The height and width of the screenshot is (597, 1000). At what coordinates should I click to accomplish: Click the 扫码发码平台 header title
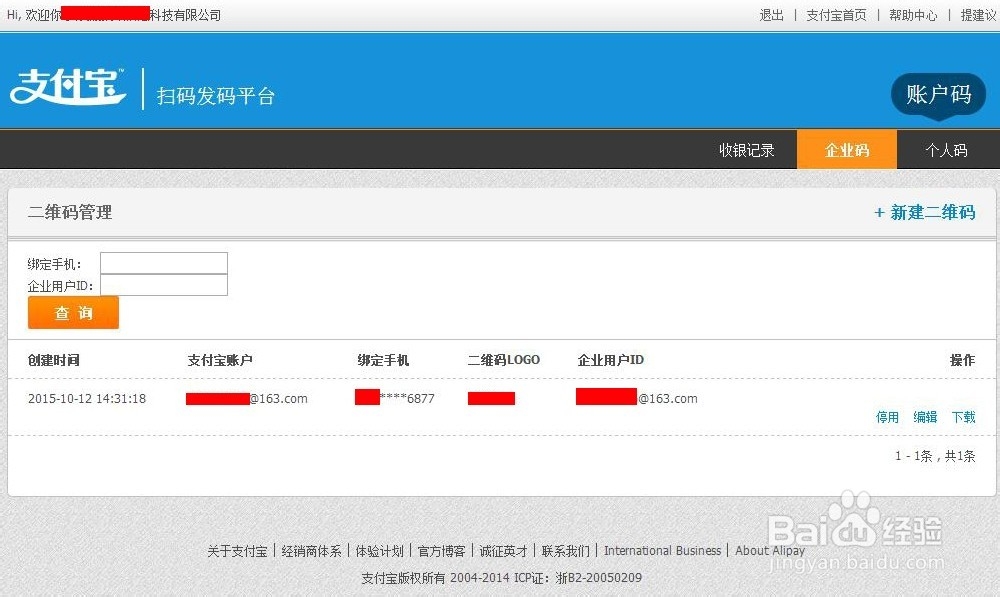coord(216,96)
